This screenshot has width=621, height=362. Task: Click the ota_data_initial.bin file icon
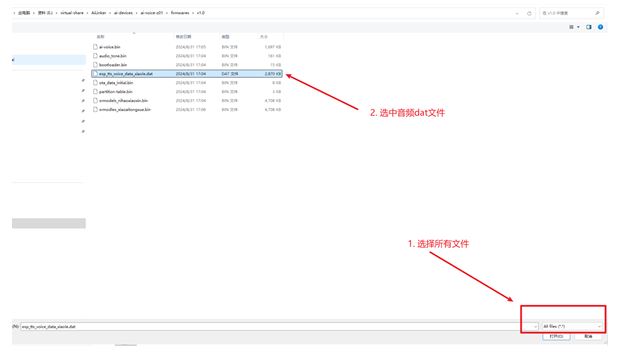coord(95,82)
